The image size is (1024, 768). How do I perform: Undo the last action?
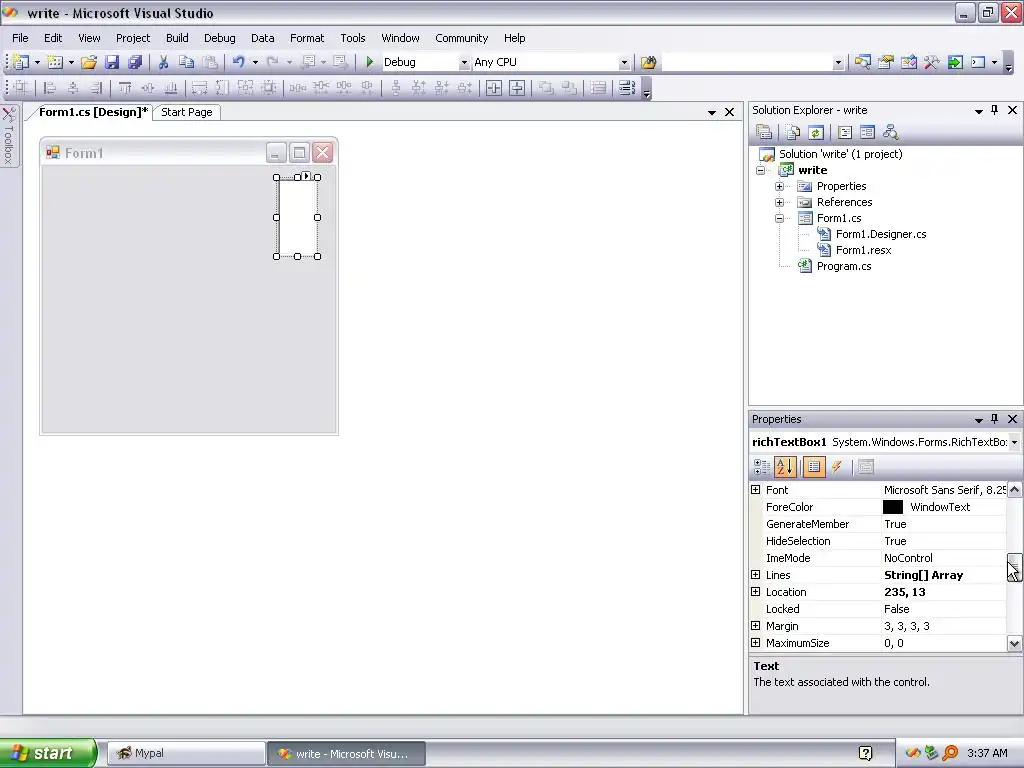tap(238, 62)
